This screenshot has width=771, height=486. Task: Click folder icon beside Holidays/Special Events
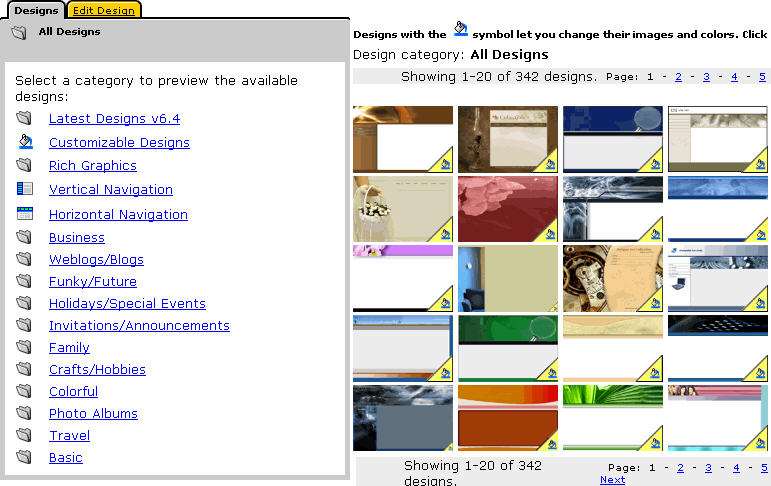24,303
